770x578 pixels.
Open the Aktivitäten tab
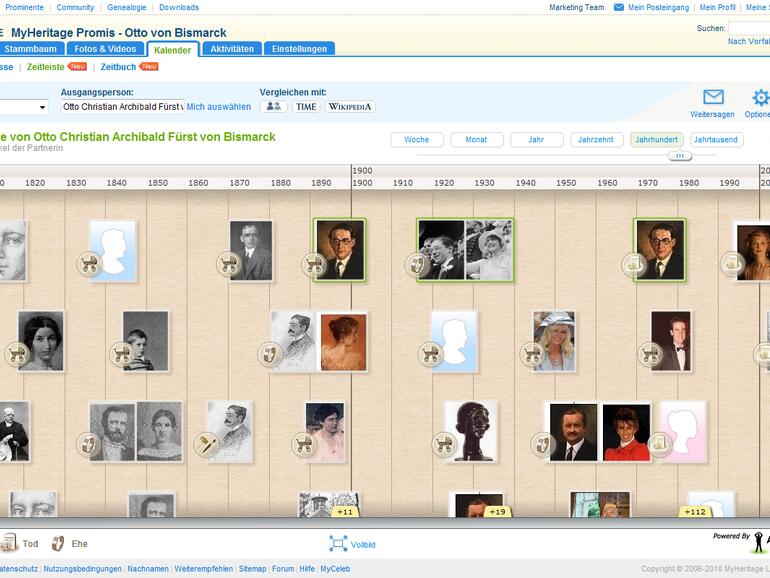(232, 49)
